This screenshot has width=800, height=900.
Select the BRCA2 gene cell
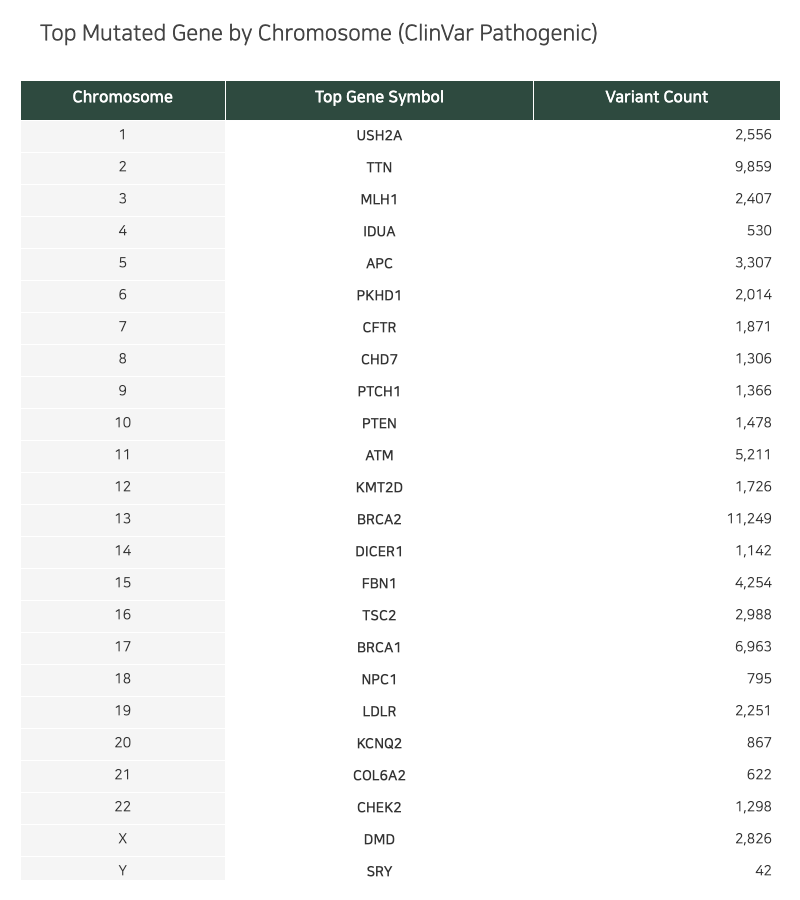(379, 519)
